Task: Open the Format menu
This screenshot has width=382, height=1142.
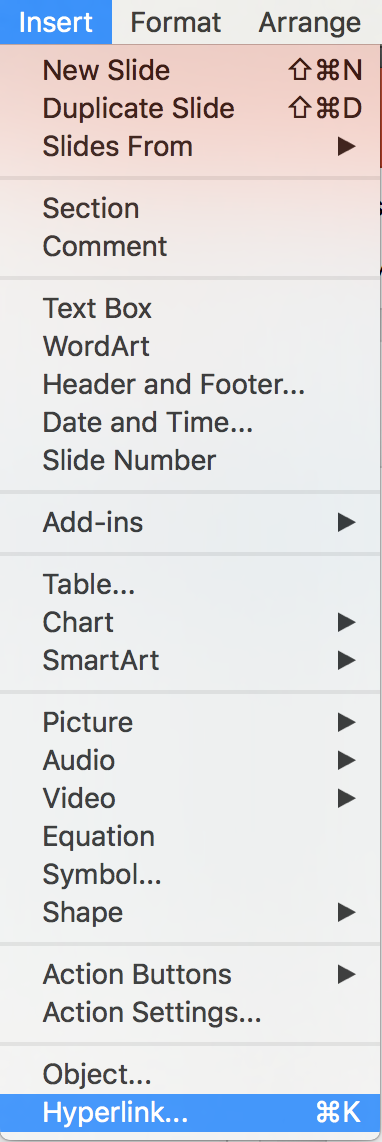Action: pyautogui.click(x=175, y=23)
